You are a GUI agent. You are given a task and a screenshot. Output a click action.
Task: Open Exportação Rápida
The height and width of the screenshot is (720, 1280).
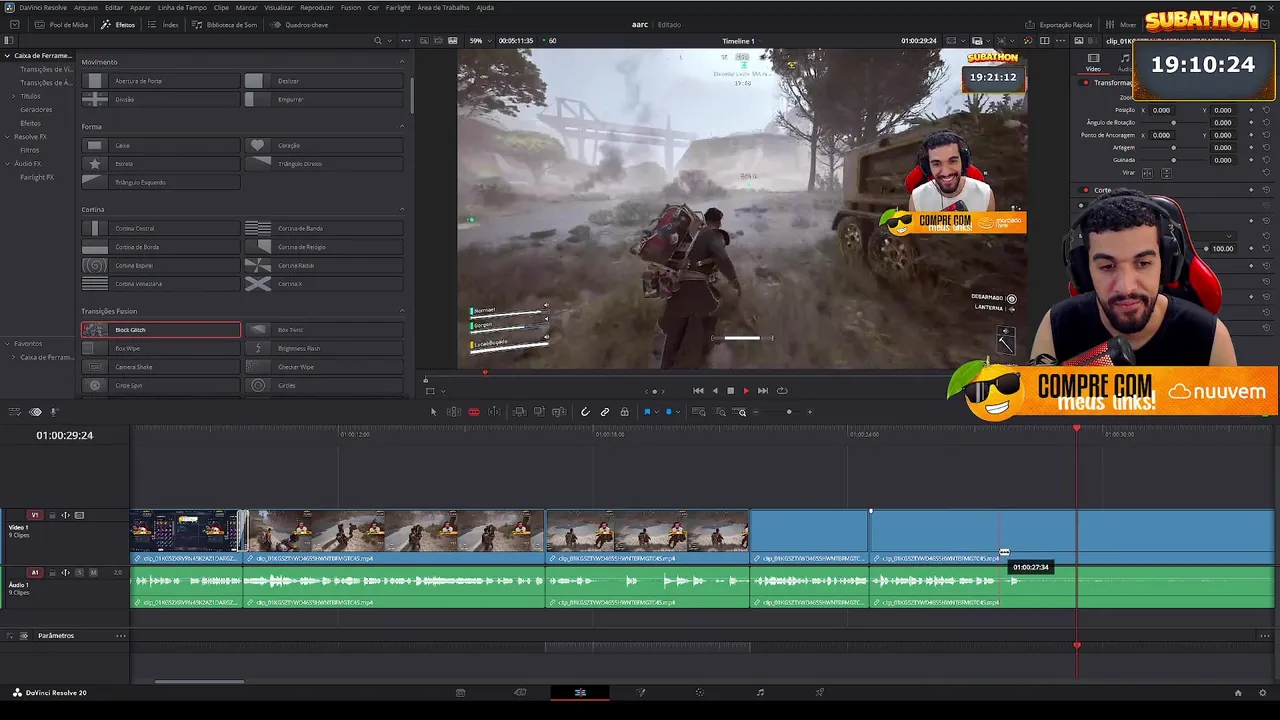point(1060,25)
